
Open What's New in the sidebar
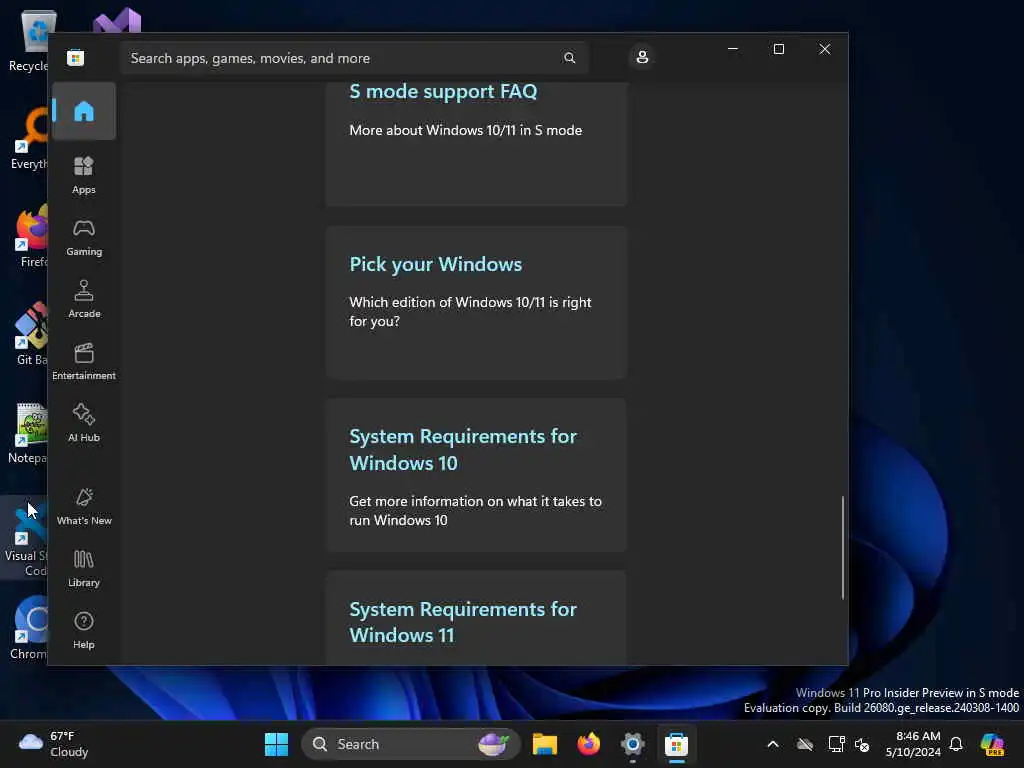(x=84, y=506)
